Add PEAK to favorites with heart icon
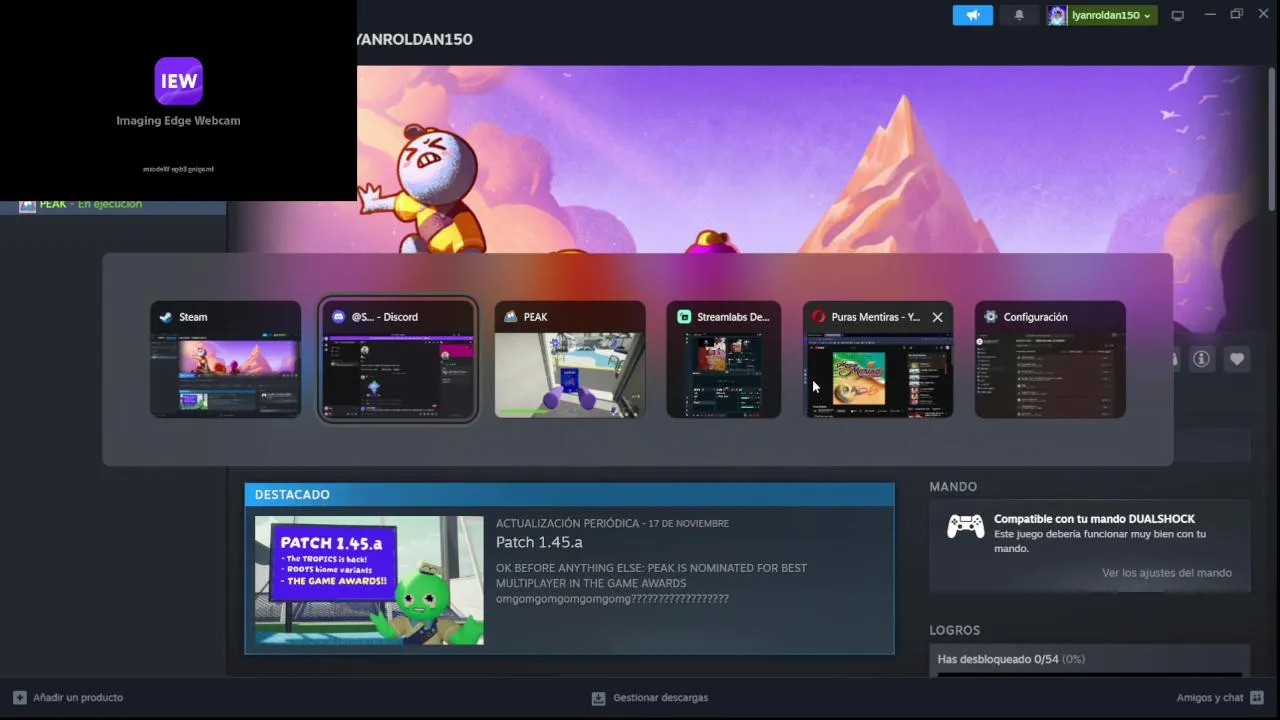Screen dimensions: 1280x720 coord(1237,359)
